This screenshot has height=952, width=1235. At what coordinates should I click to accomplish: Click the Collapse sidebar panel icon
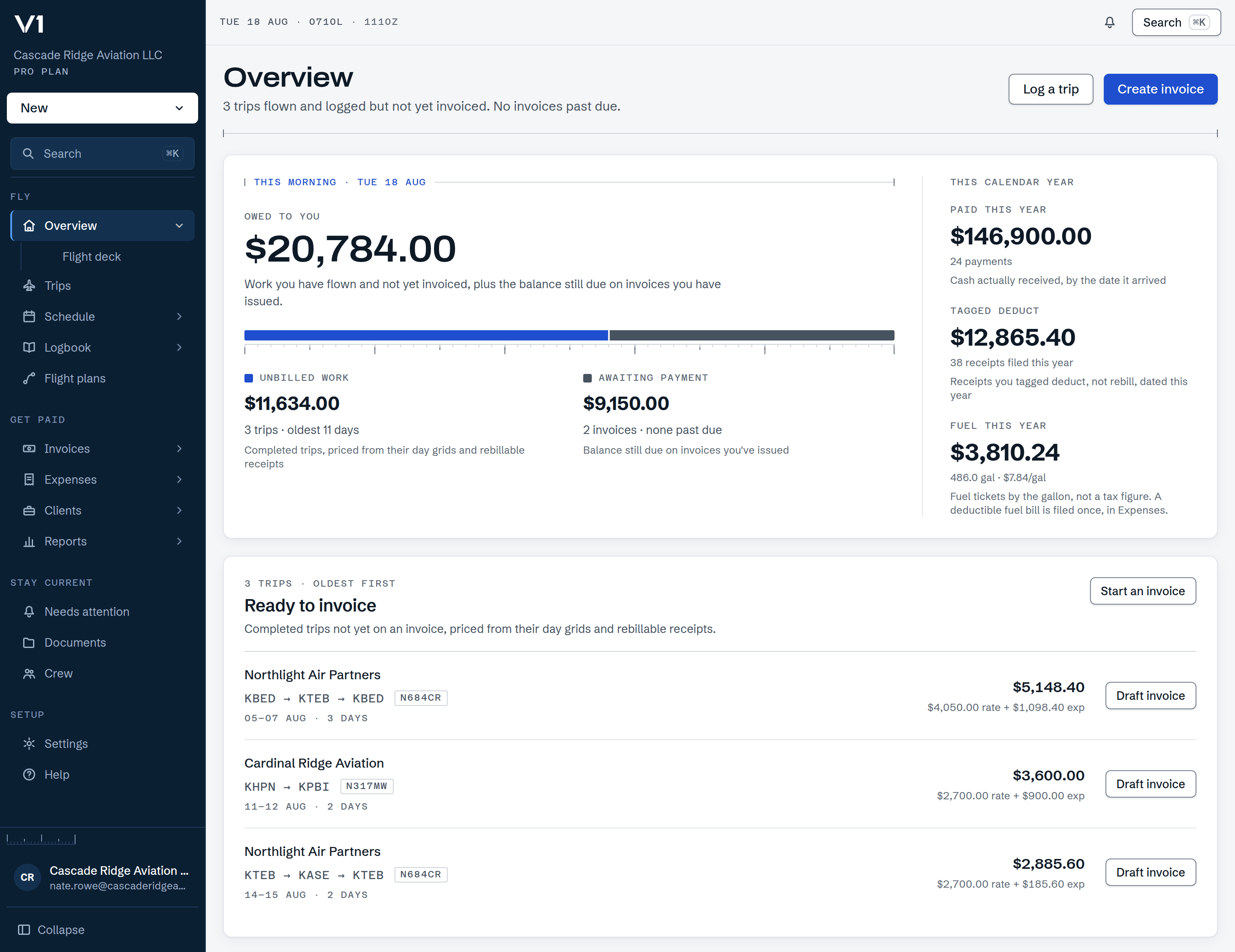point(24,930)
